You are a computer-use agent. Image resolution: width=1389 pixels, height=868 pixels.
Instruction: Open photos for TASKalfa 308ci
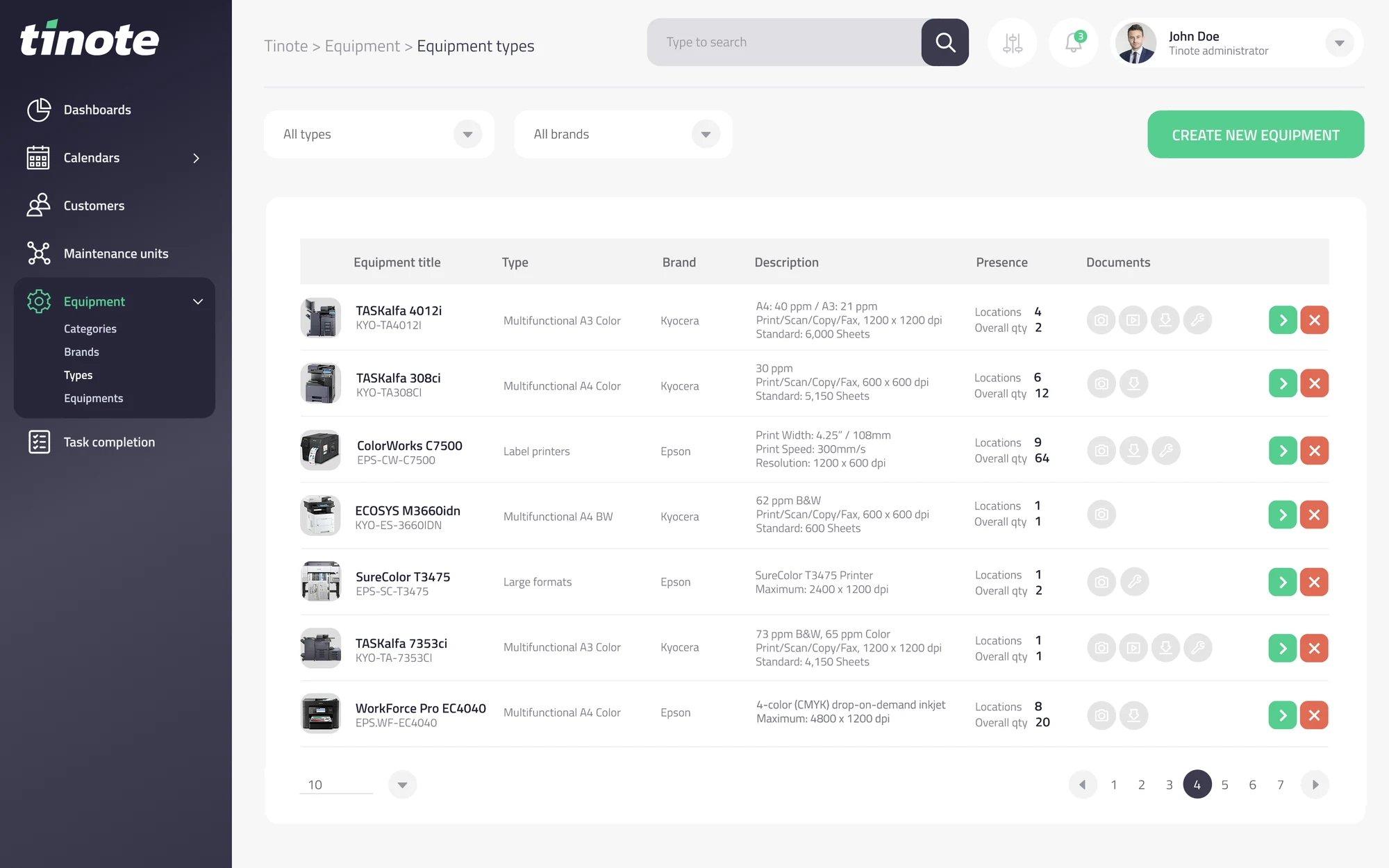tap(1101, 383)
